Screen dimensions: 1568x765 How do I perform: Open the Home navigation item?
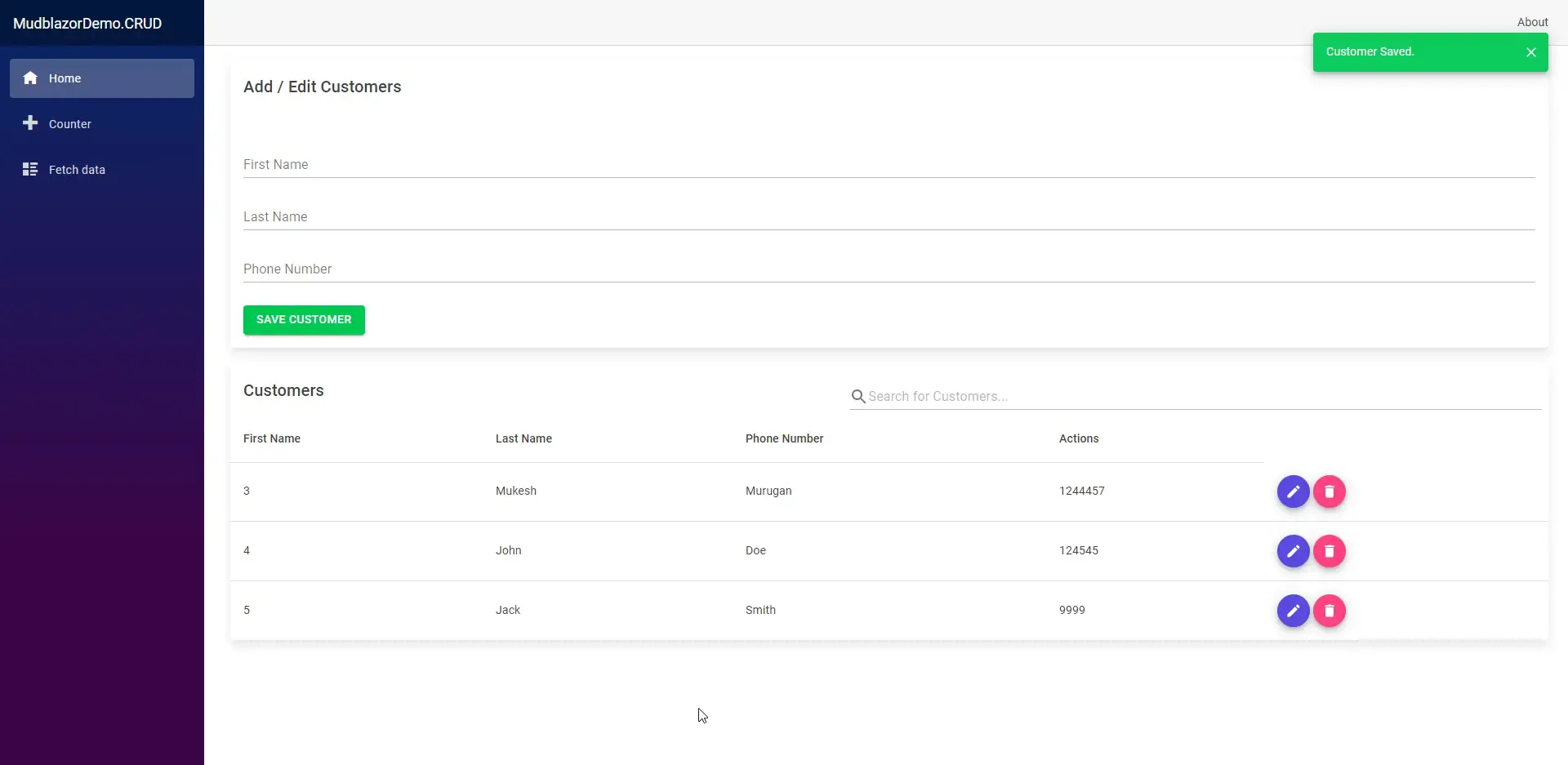65,78
